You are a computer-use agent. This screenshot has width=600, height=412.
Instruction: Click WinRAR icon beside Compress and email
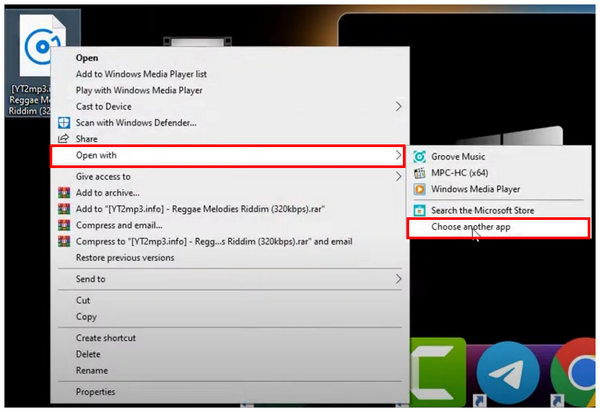pyautogui.click(x=64, y=225)
